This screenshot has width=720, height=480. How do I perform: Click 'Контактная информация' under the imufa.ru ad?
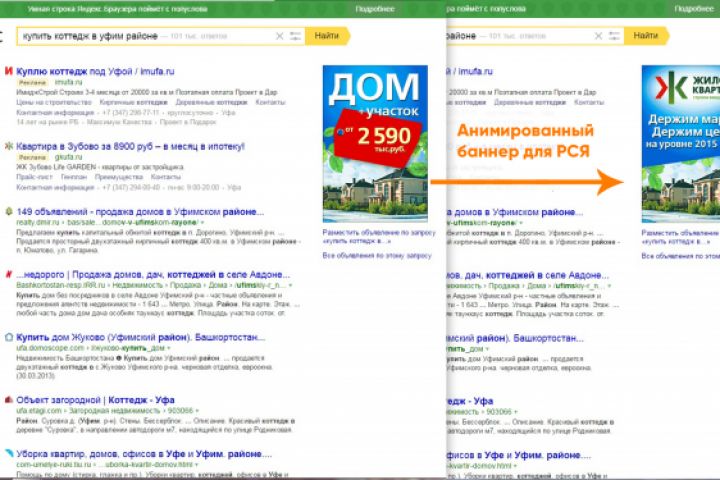click(x=55, y=113)
